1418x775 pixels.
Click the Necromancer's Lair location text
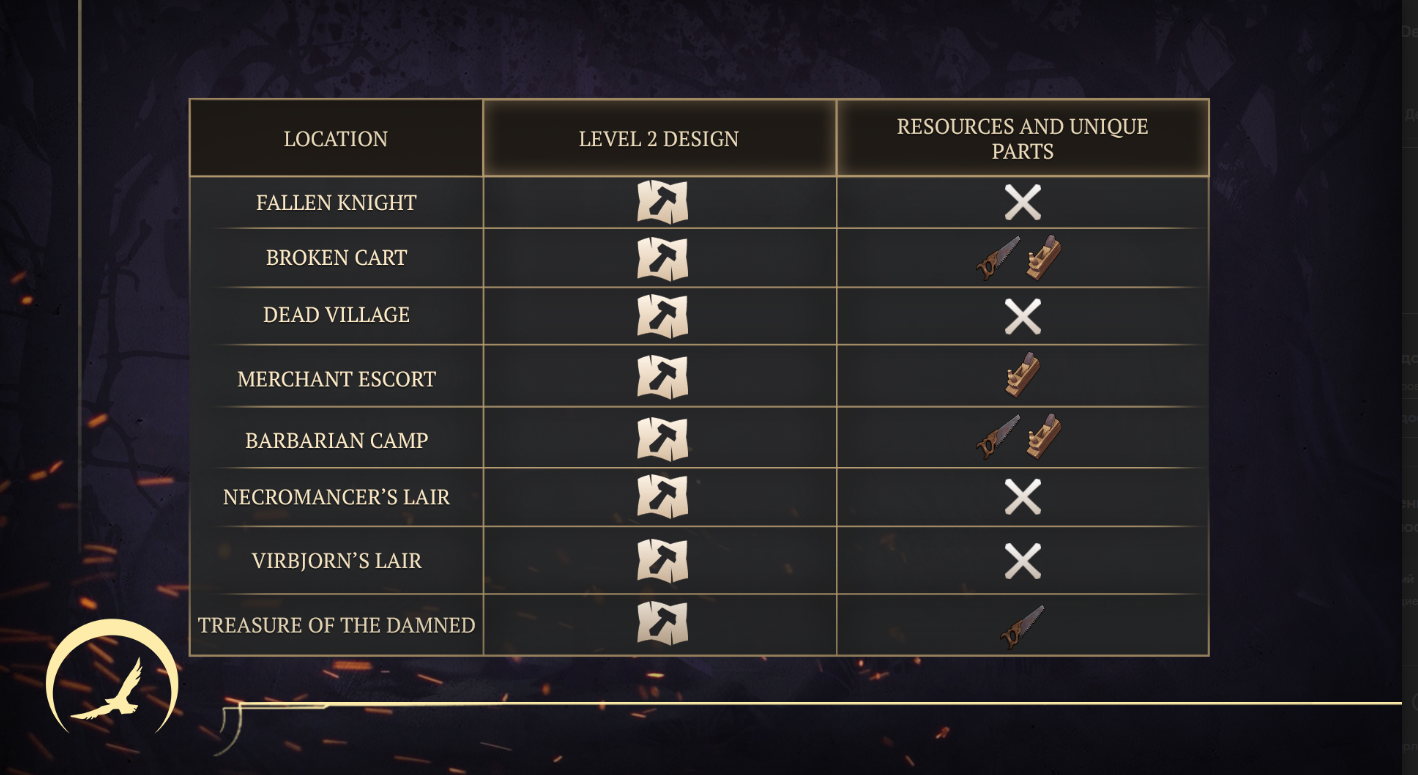pyautogui.click(x=337, y=497)
